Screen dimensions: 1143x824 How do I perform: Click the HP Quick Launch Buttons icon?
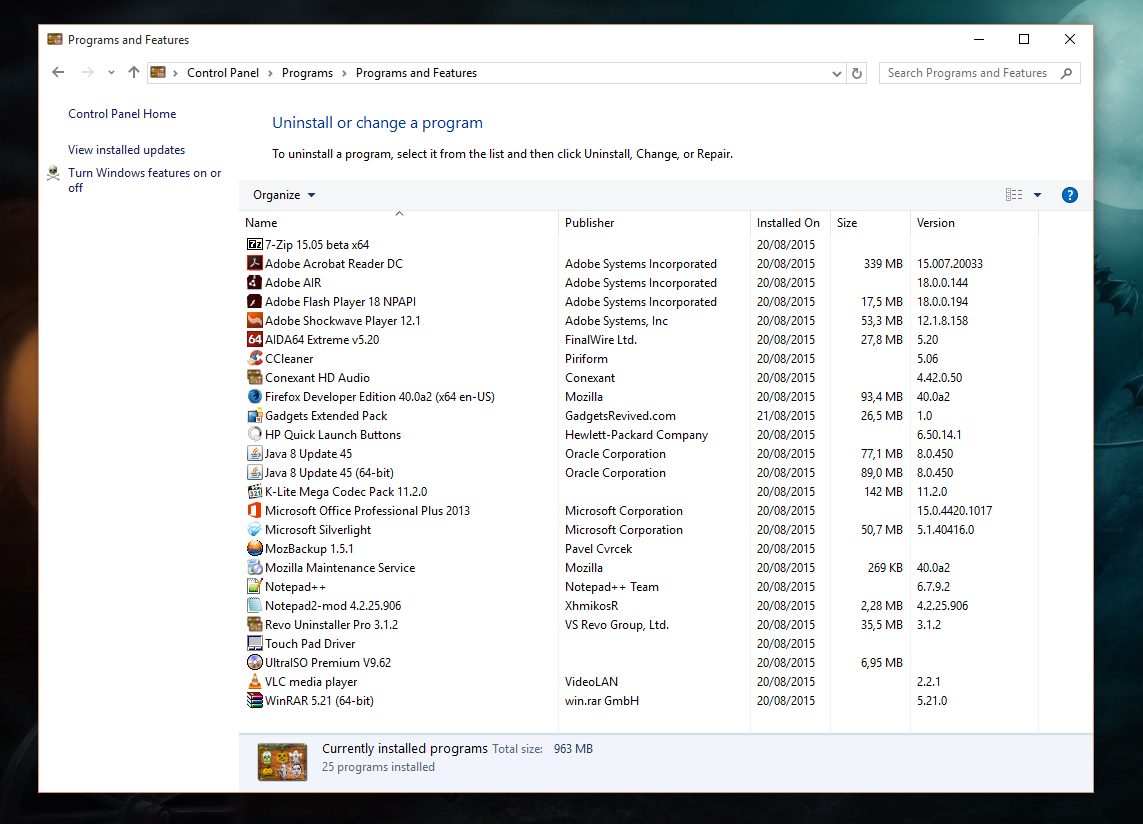(254, 435)
